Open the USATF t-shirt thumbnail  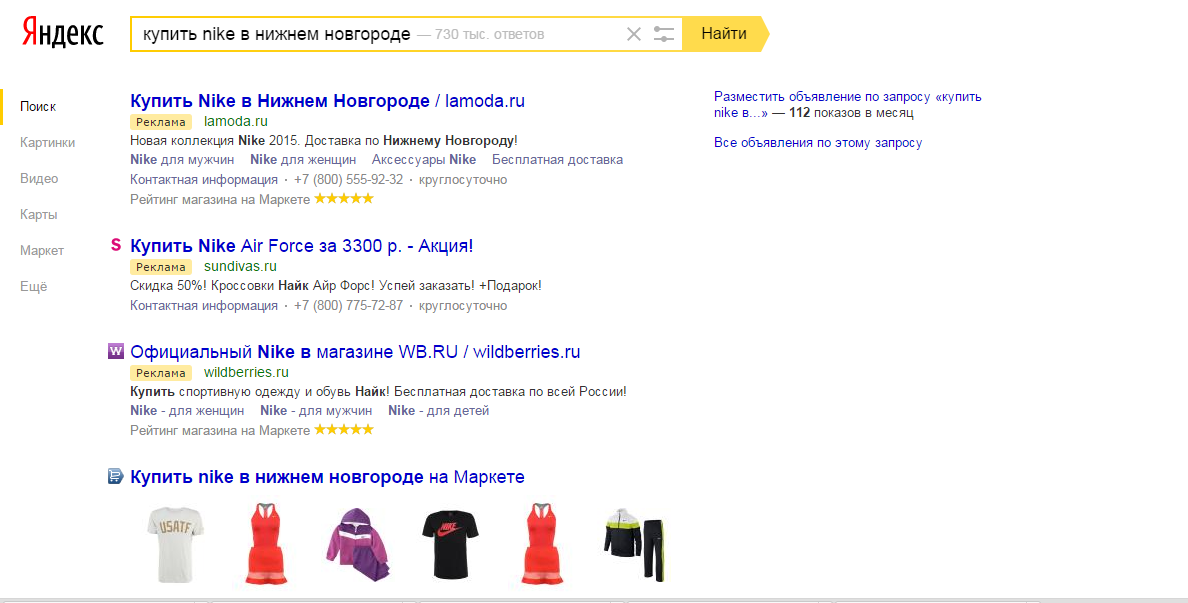[x=175, y=544]
